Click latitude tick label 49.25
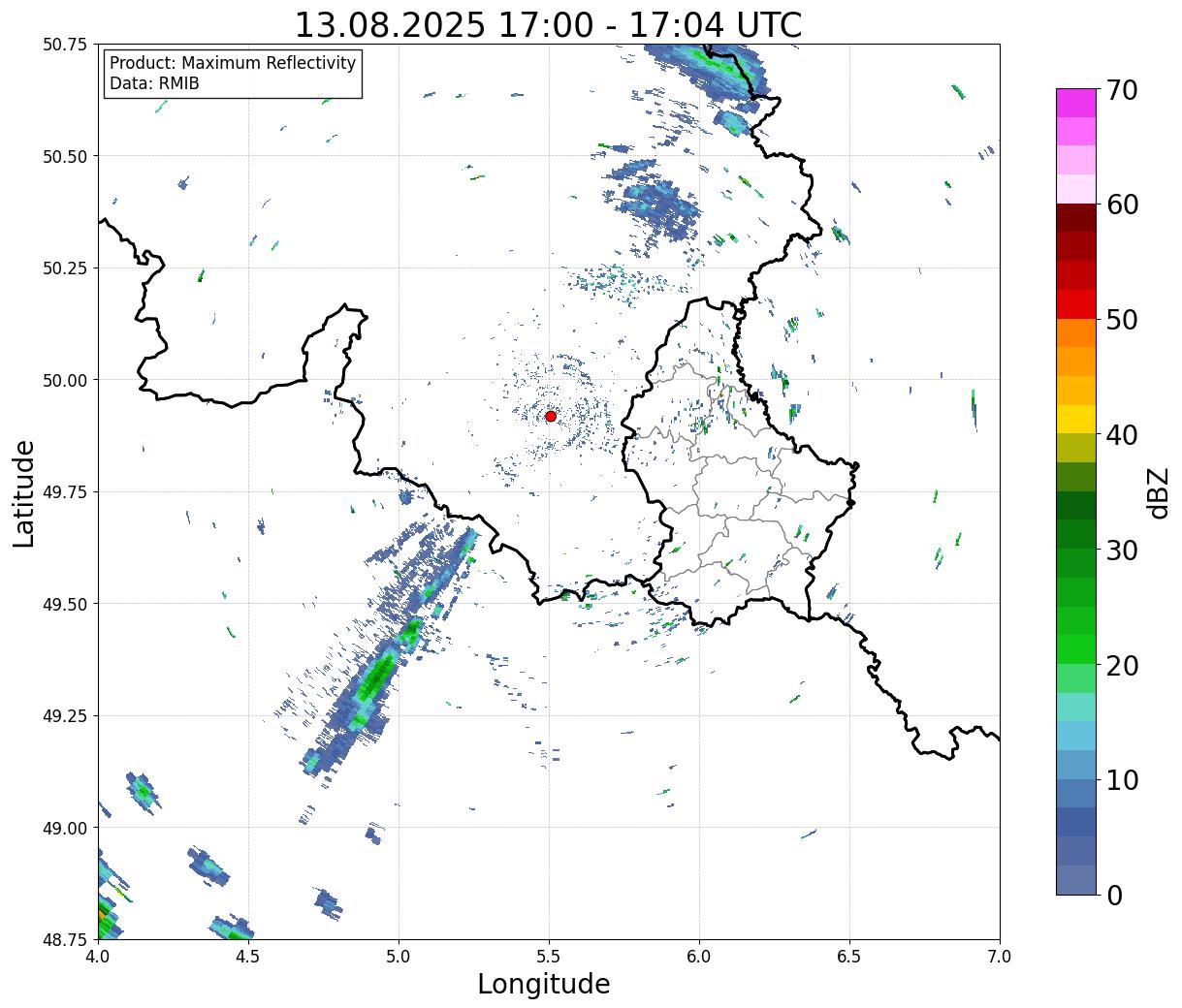 point(65,716)
